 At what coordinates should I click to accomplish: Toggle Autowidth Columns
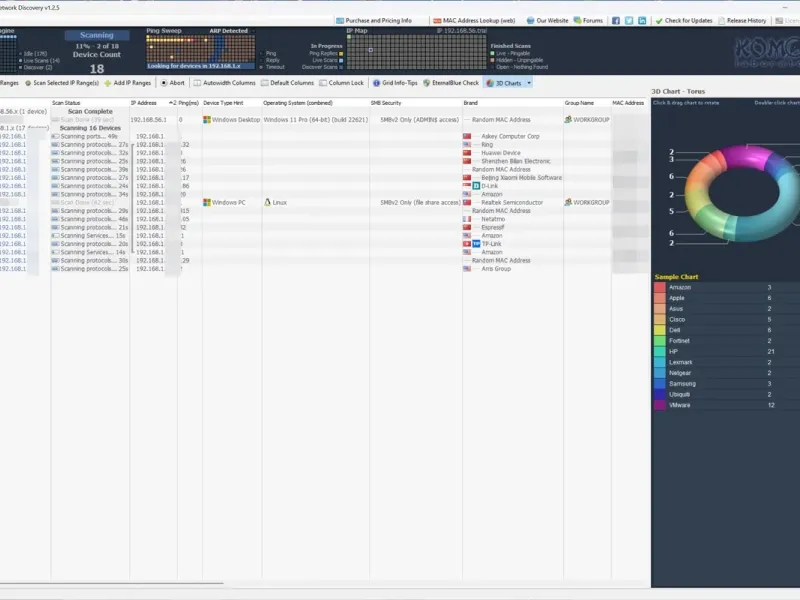pyautogui.click(x=224, y=83)
